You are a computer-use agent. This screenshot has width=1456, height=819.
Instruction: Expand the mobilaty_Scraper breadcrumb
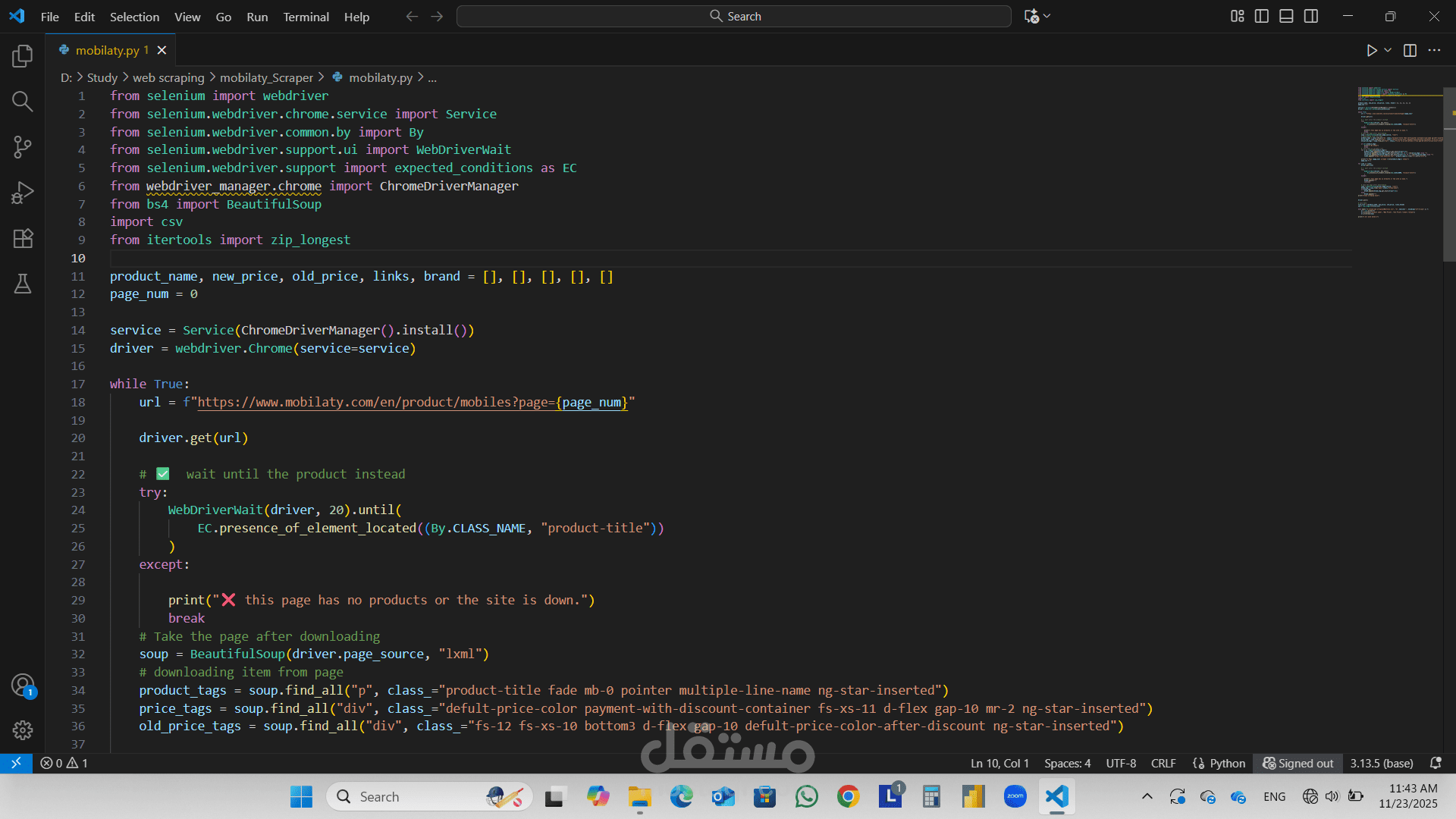point(266,77)
